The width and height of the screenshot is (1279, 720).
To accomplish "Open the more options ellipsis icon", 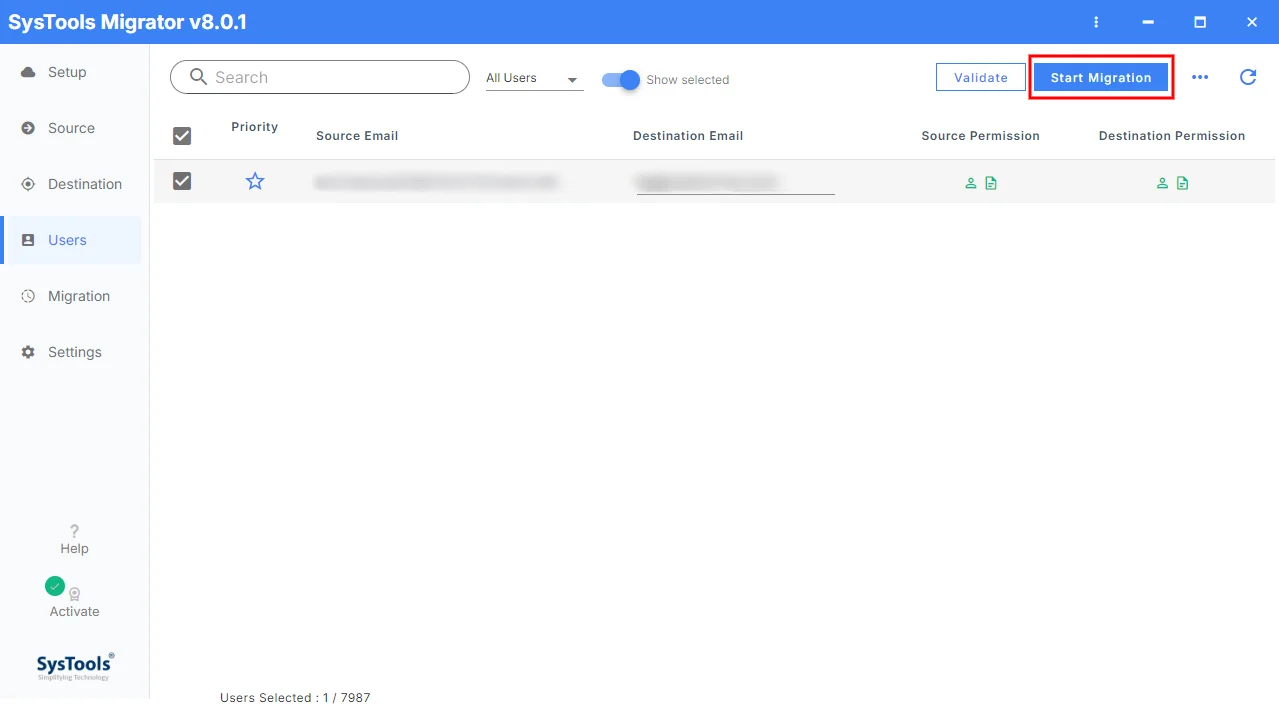I will (1200, 77).
